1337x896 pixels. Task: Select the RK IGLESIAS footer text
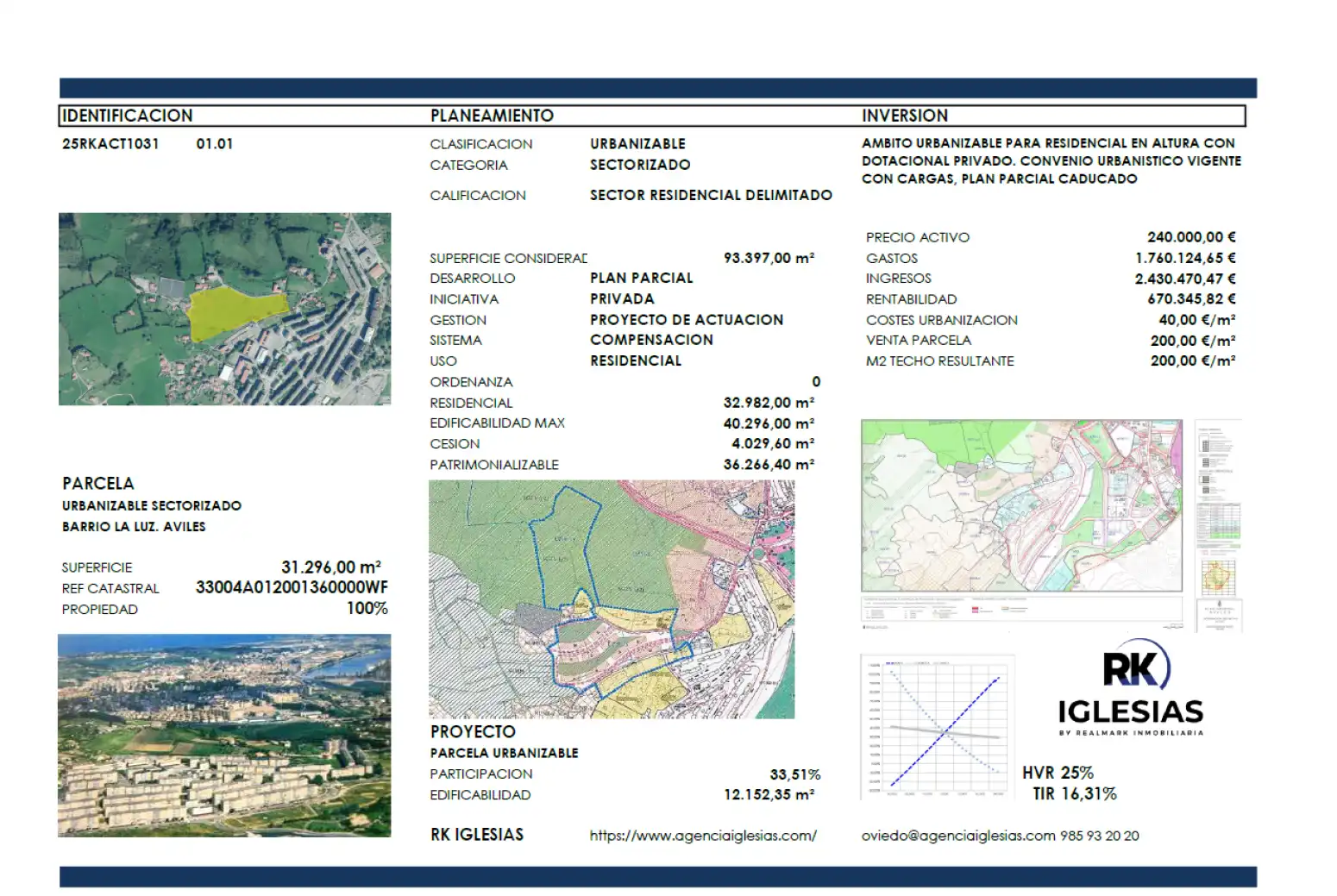coord(477,835)
